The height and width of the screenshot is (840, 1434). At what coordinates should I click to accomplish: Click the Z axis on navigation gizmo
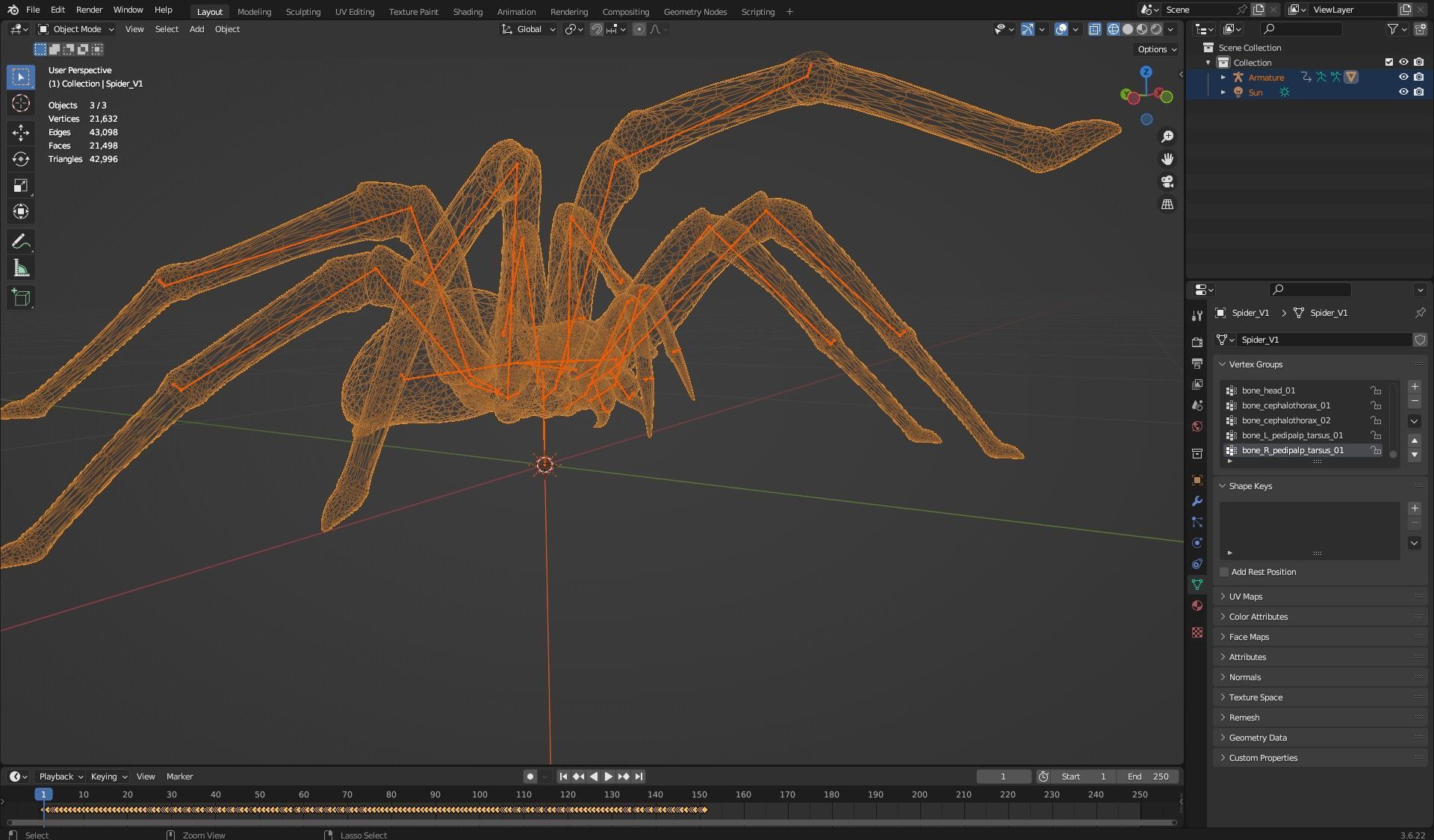coord(1146,72)
